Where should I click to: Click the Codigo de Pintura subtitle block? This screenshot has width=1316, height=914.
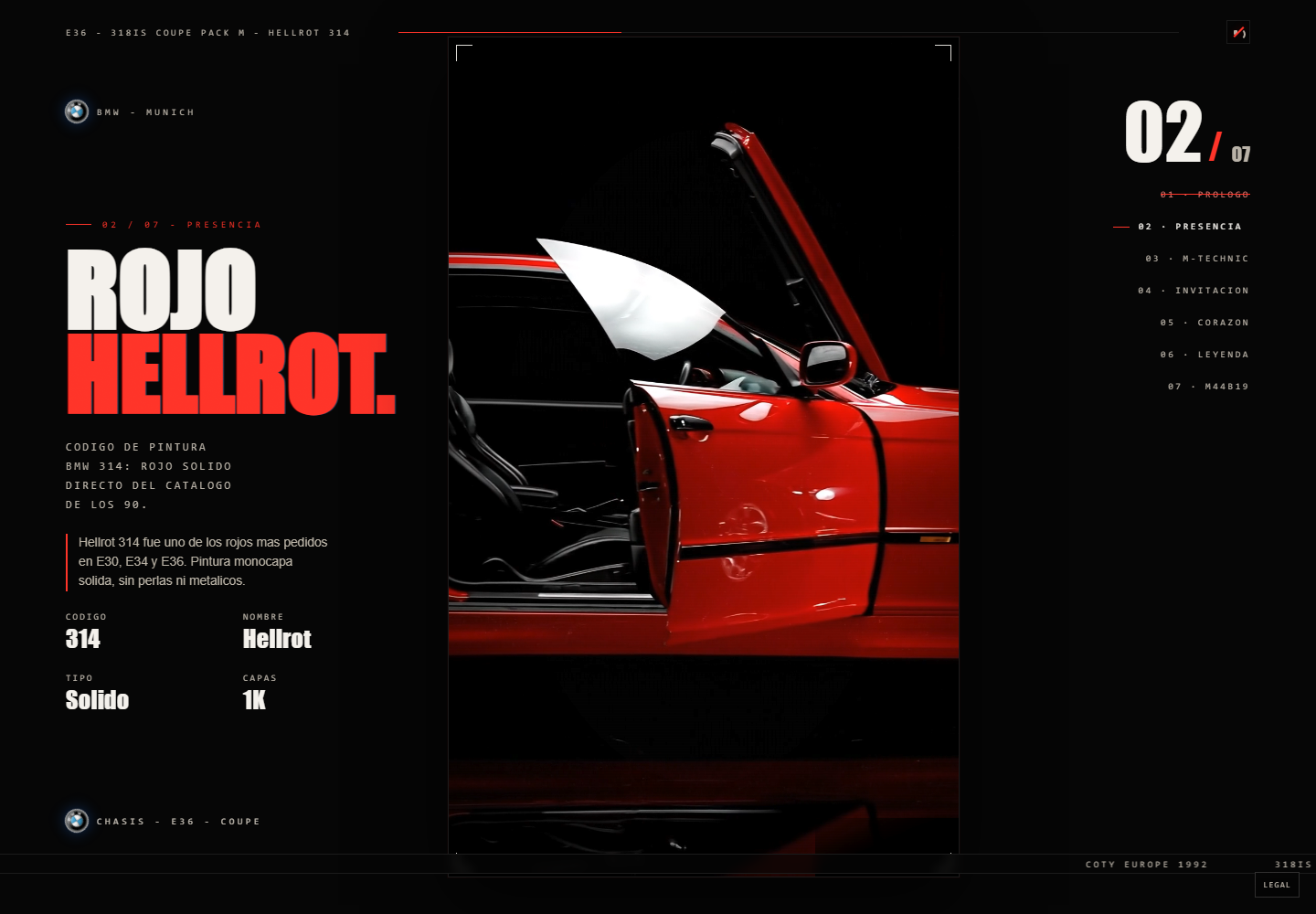148,475
